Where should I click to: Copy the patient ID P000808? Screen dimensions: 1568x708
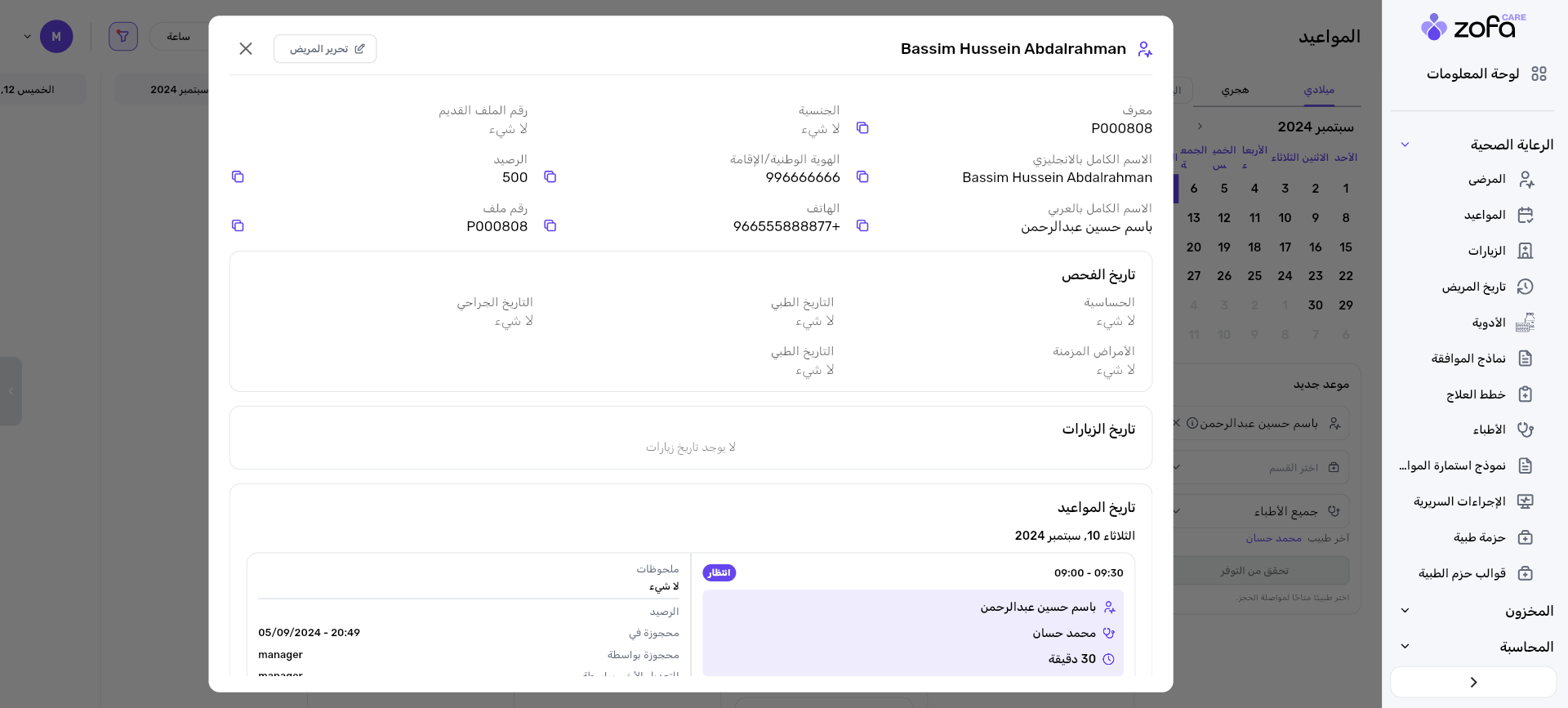(862, 128)
